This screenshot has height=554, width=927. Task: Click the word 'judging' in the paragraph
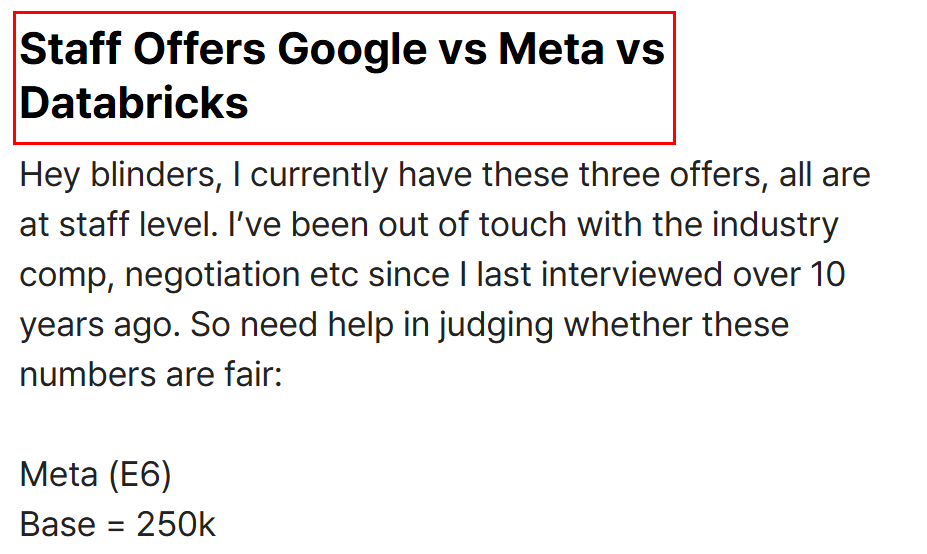(x=495, y=327)
